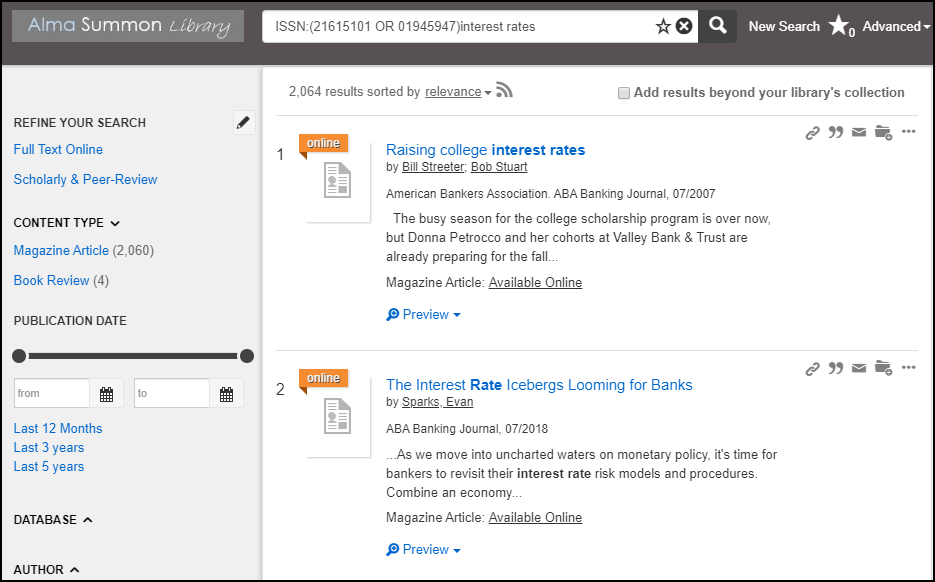The width and height of the screenshot is (935, 582).
Task: Save Interest Rate Icebergs result to folder
Action: coord(883,369)
